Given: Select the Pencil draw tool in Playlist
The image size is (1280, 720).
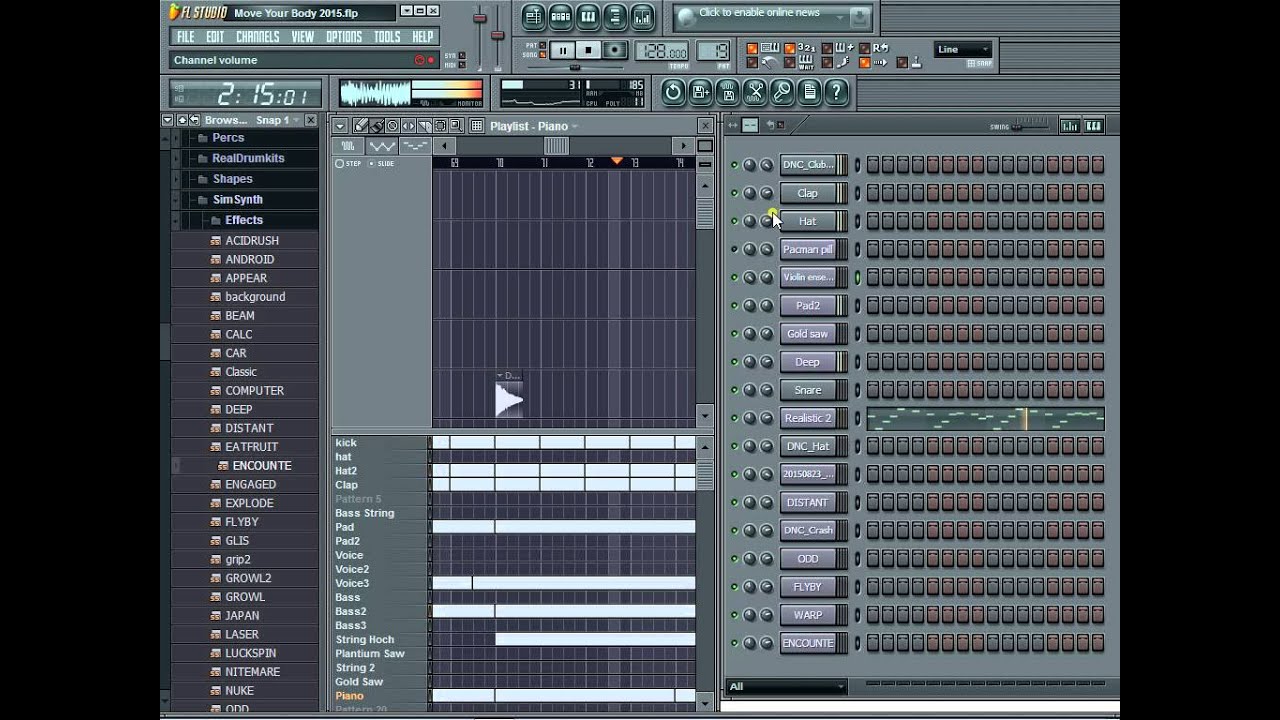Looking at the screenshot, I should pyautogui.click(x=360, y=126).
